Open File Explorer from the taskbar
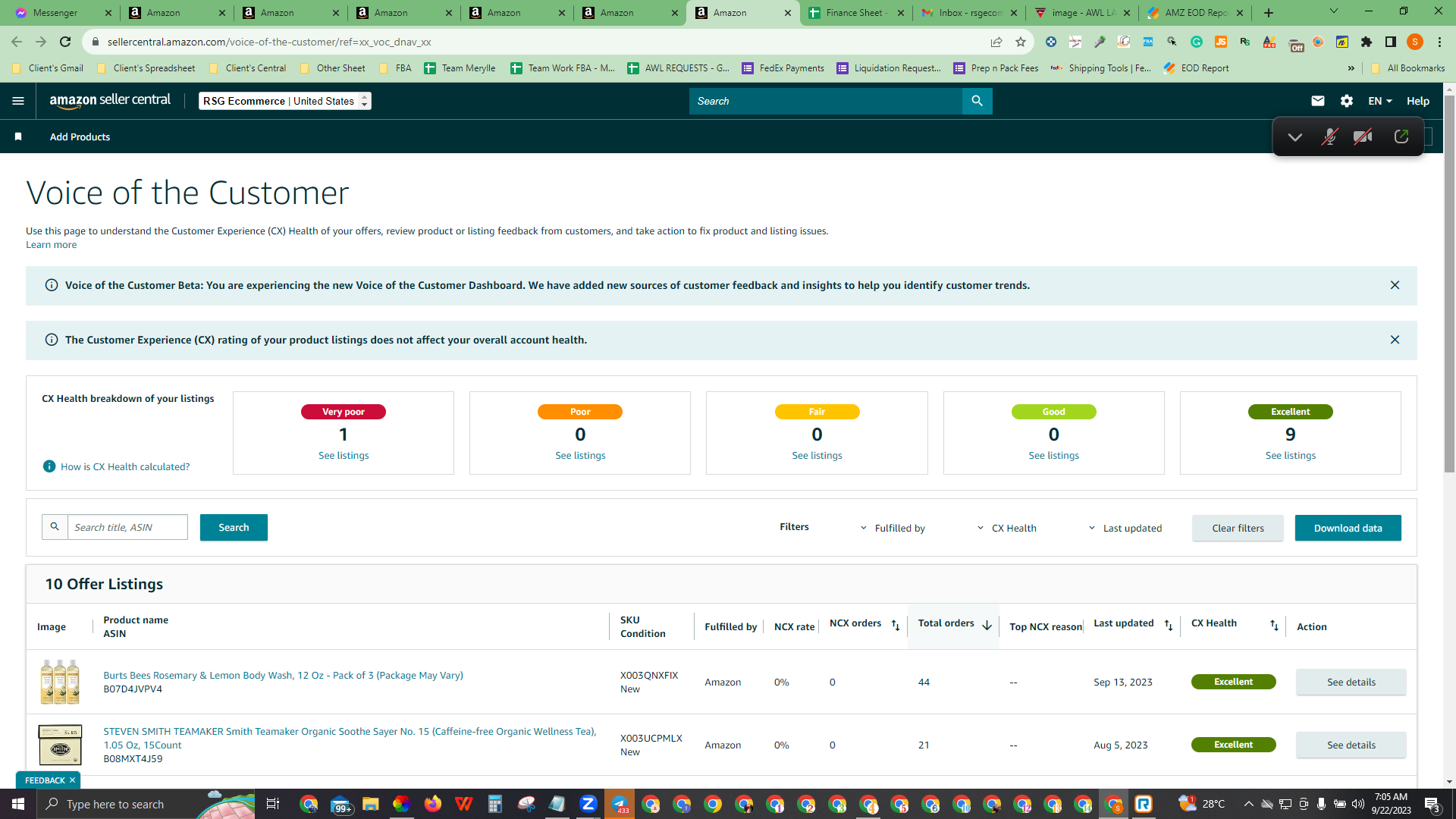Image resolution: width=1456 pixels, height=819 pixels. [x=370, y=804]
